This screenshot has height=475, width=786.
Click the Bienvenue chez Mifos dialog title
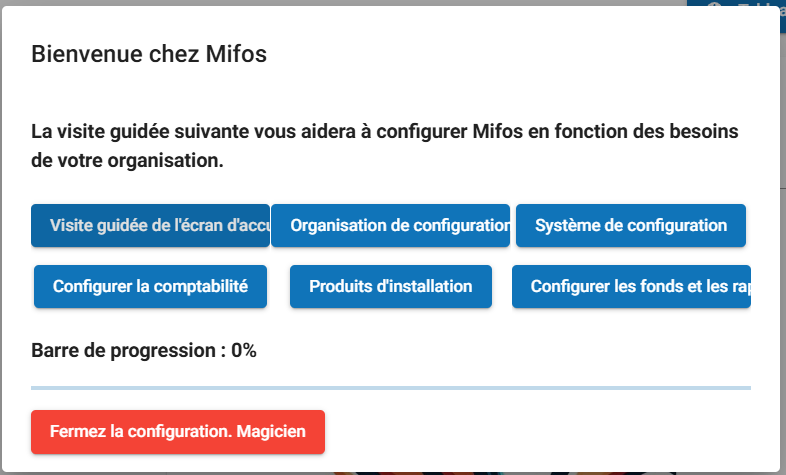coord(149,54)
